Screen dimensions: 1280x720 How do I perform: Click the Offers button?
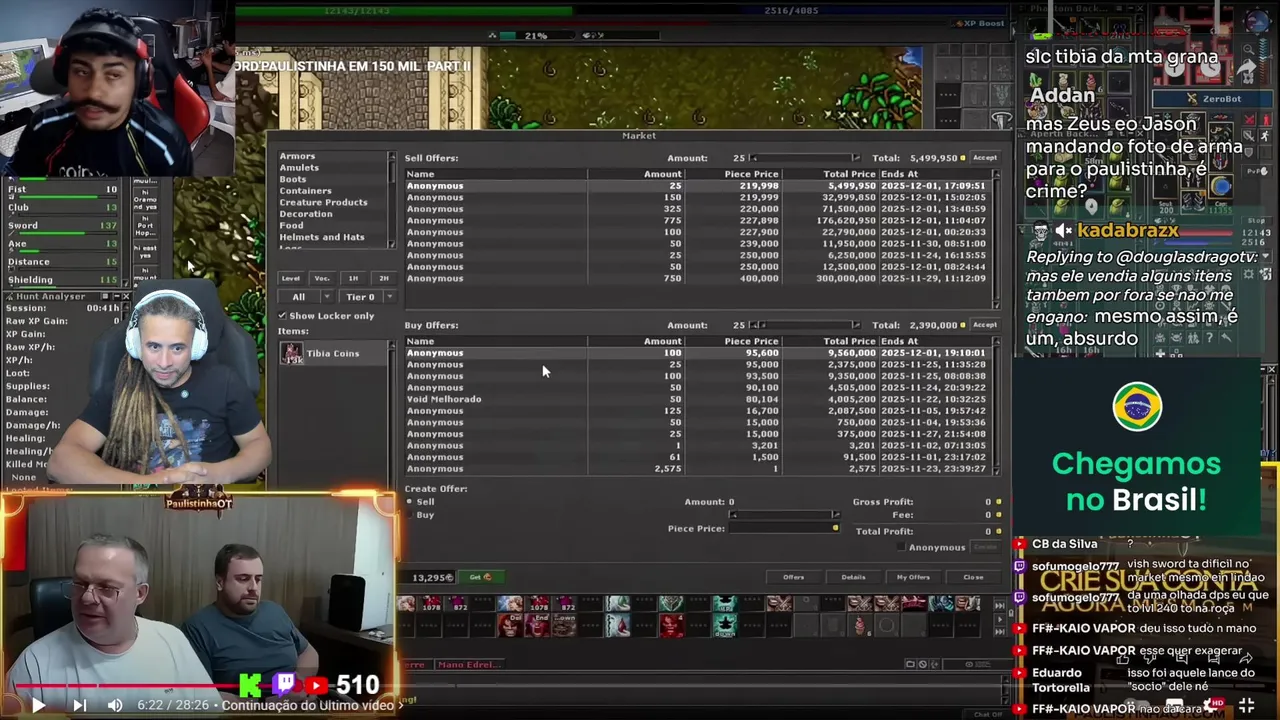click(793, 577)
